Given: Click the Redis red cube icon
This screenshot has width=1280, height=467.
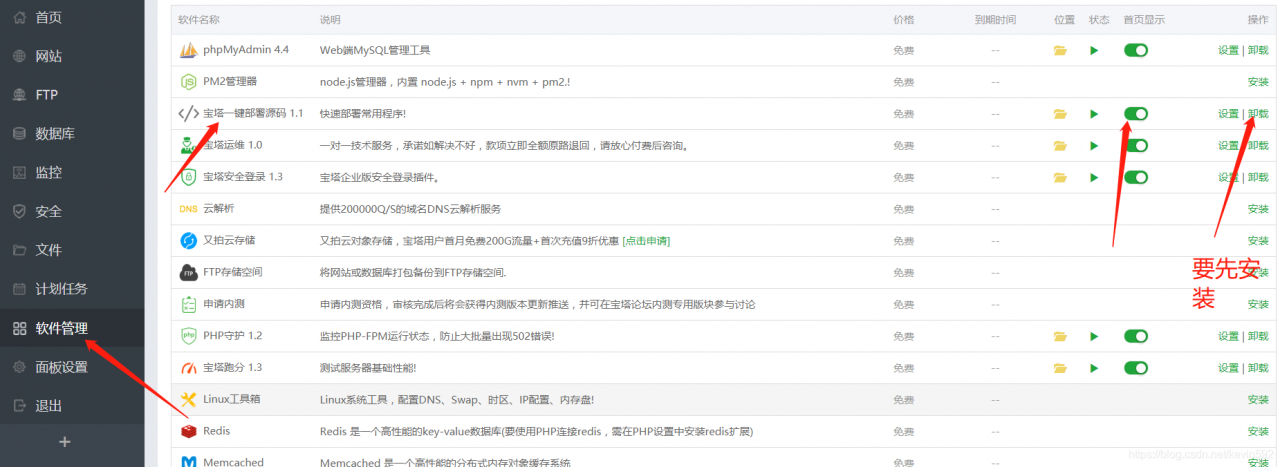Looking at the screenshot, I should pos(188,431).
